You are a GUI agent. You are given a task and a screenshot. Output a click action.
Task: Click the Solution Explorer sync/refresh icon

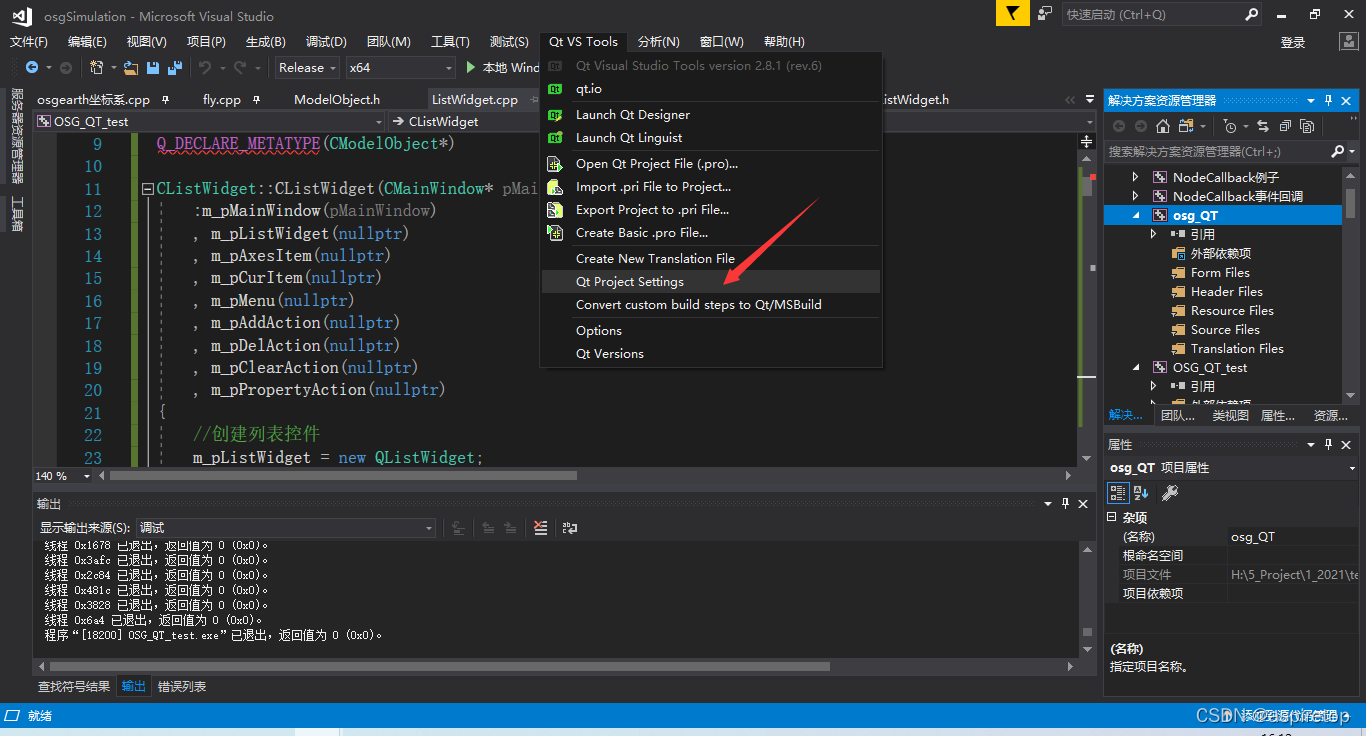1262,126
